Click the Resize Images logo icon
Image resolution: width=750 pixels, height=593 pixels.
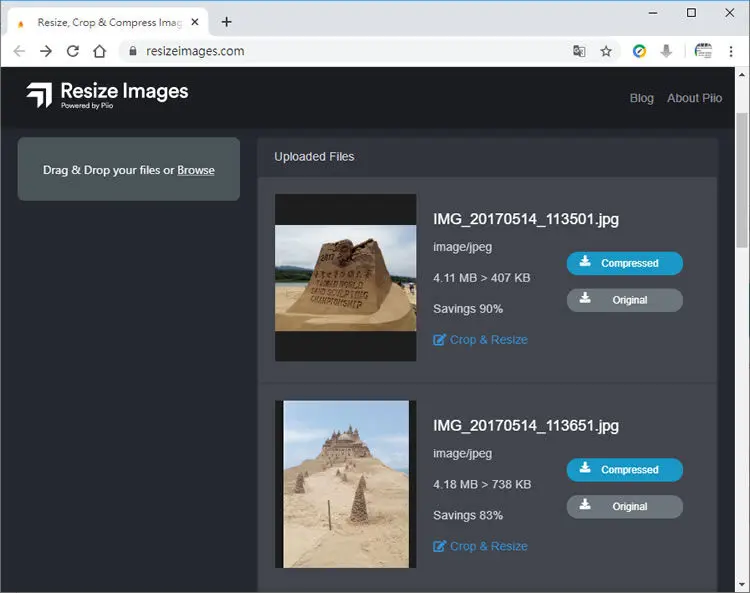39,95
